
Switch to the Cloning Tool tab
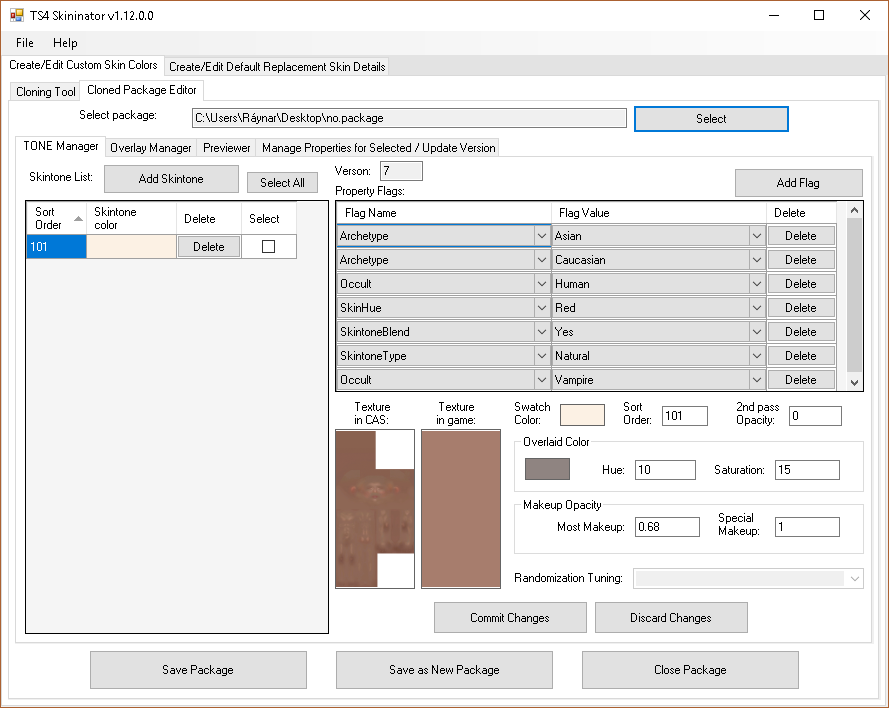[x=45, y=92]
